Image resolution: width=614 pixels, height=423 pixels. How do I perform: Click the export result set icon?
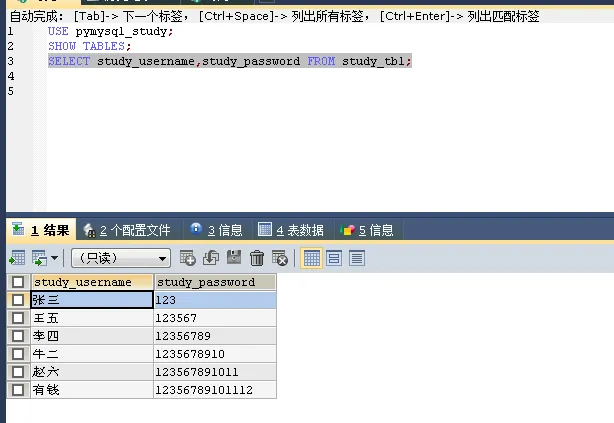click(17, 258)
